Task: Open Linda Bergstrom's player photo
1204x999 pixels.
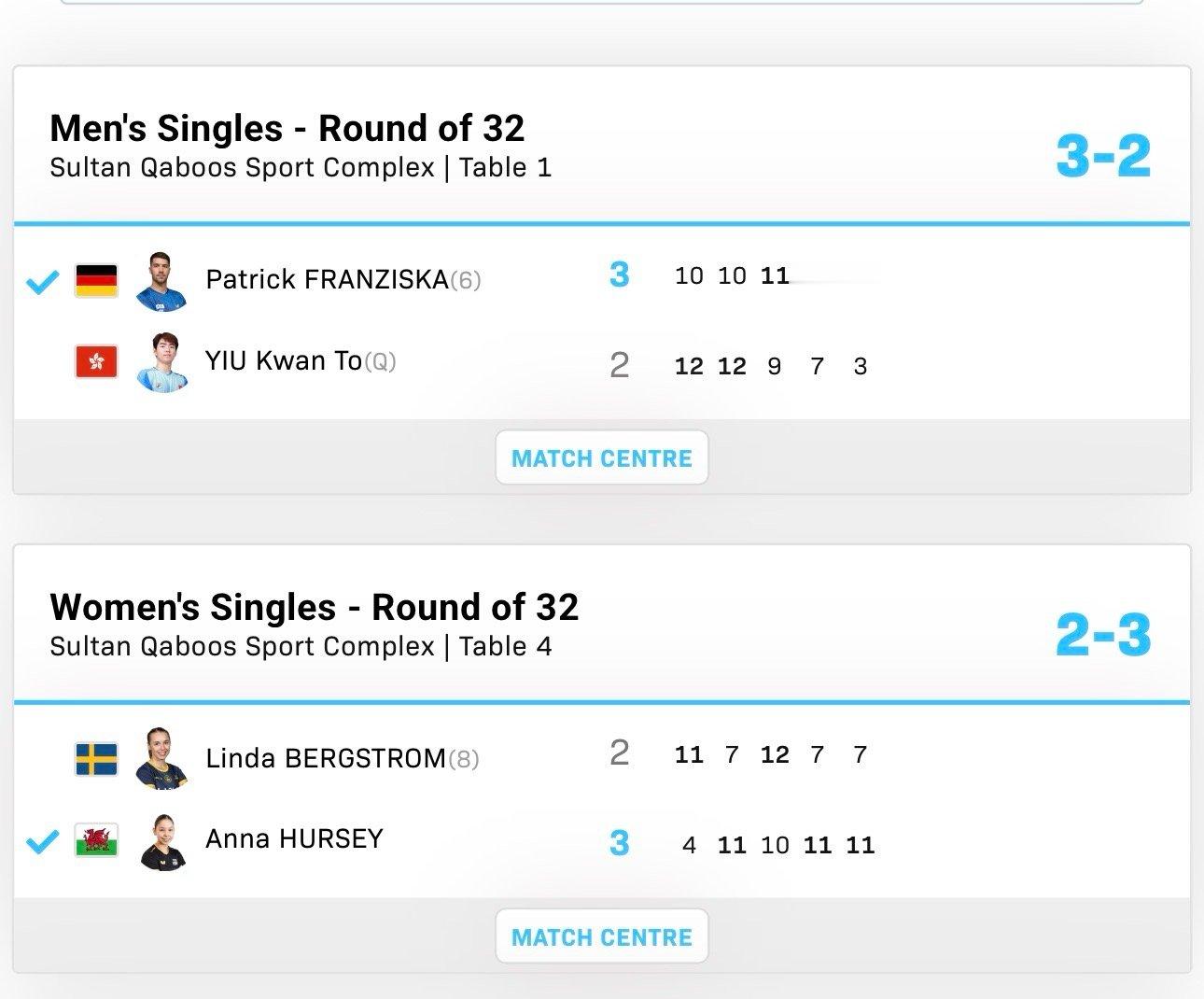Action: (161, 758)
